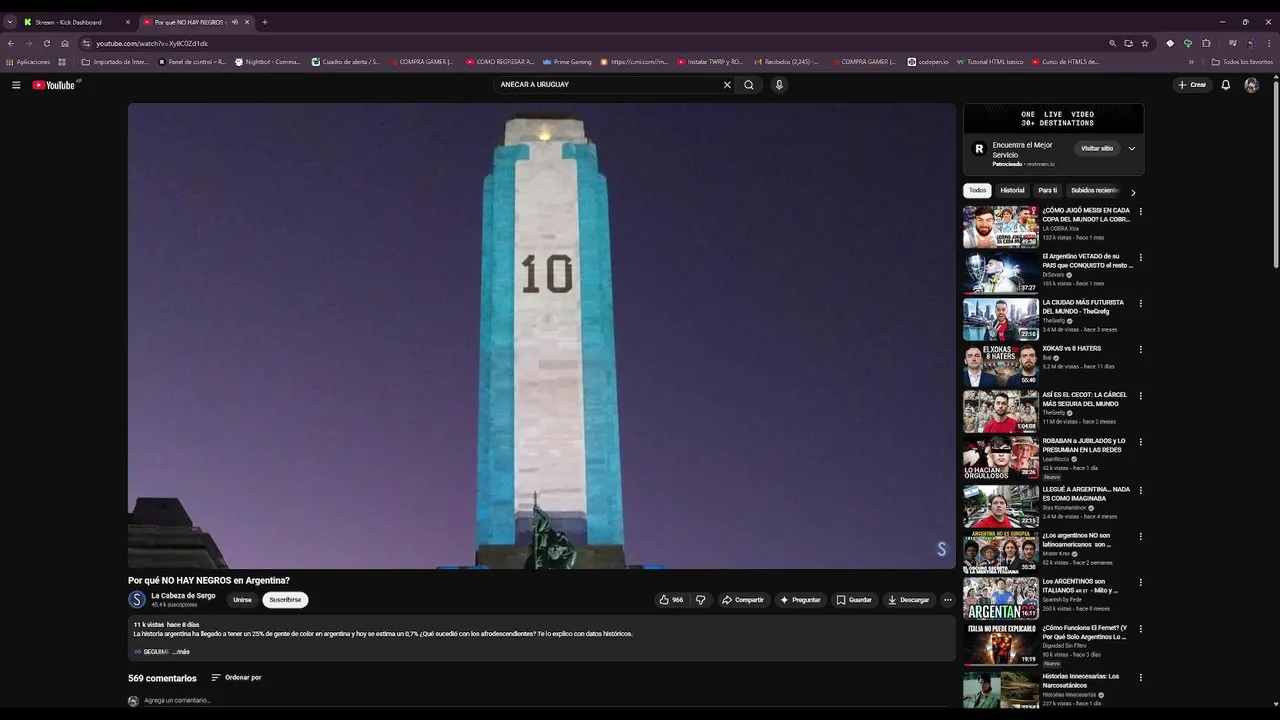Go back in browser history
This screenshot has width=1280, height=720.
click(11, 43)
